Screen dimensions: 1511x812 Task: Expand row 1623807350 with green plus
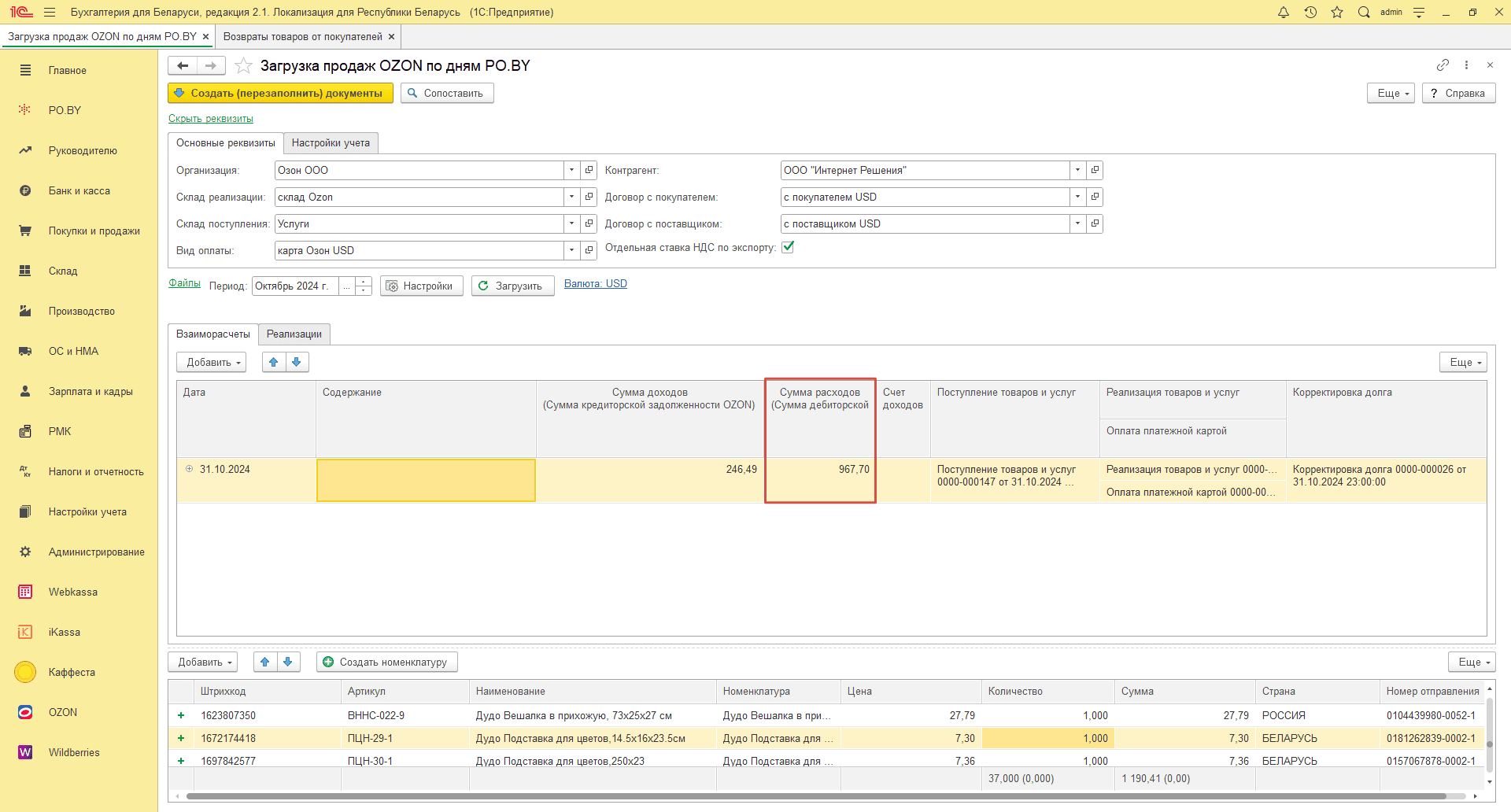(181, 715)
